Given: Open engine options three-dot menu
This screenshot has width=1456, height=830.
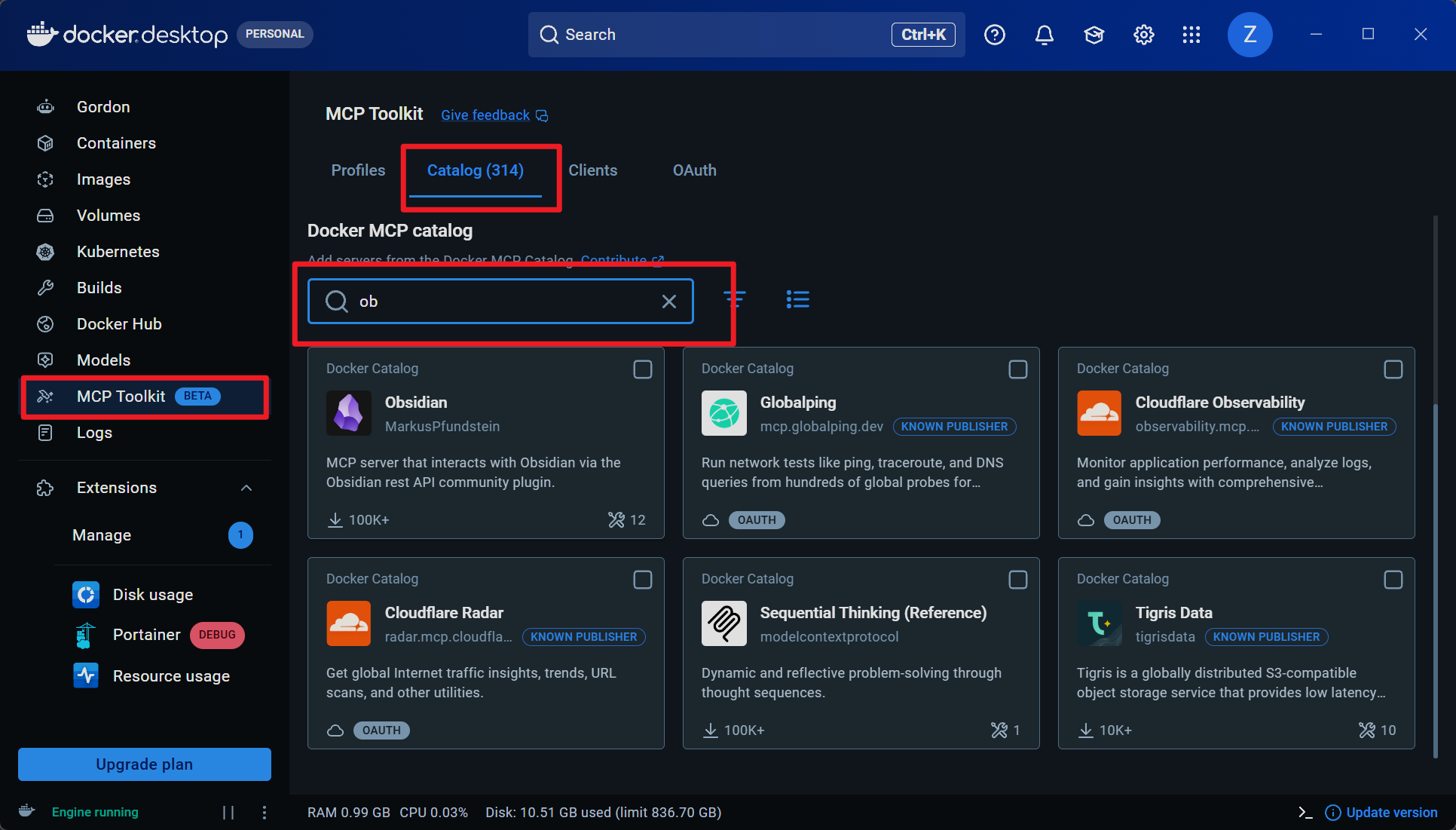Looking at the screenshot, I should point(264,812).
